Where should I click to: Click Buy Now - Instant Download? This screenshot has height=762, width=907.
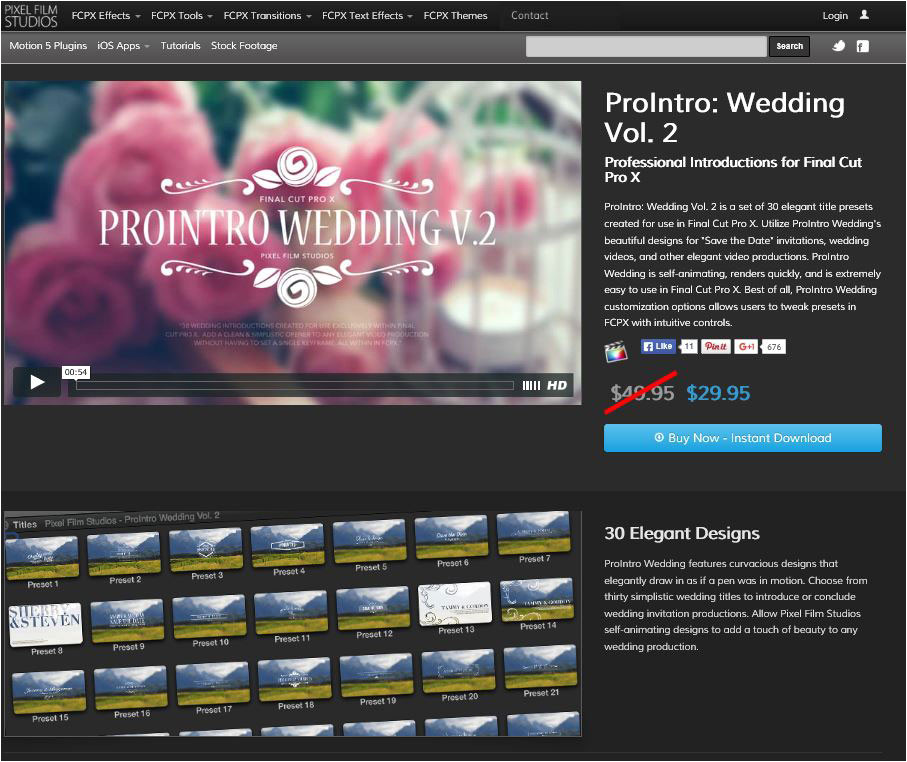(x=743, y=438)
